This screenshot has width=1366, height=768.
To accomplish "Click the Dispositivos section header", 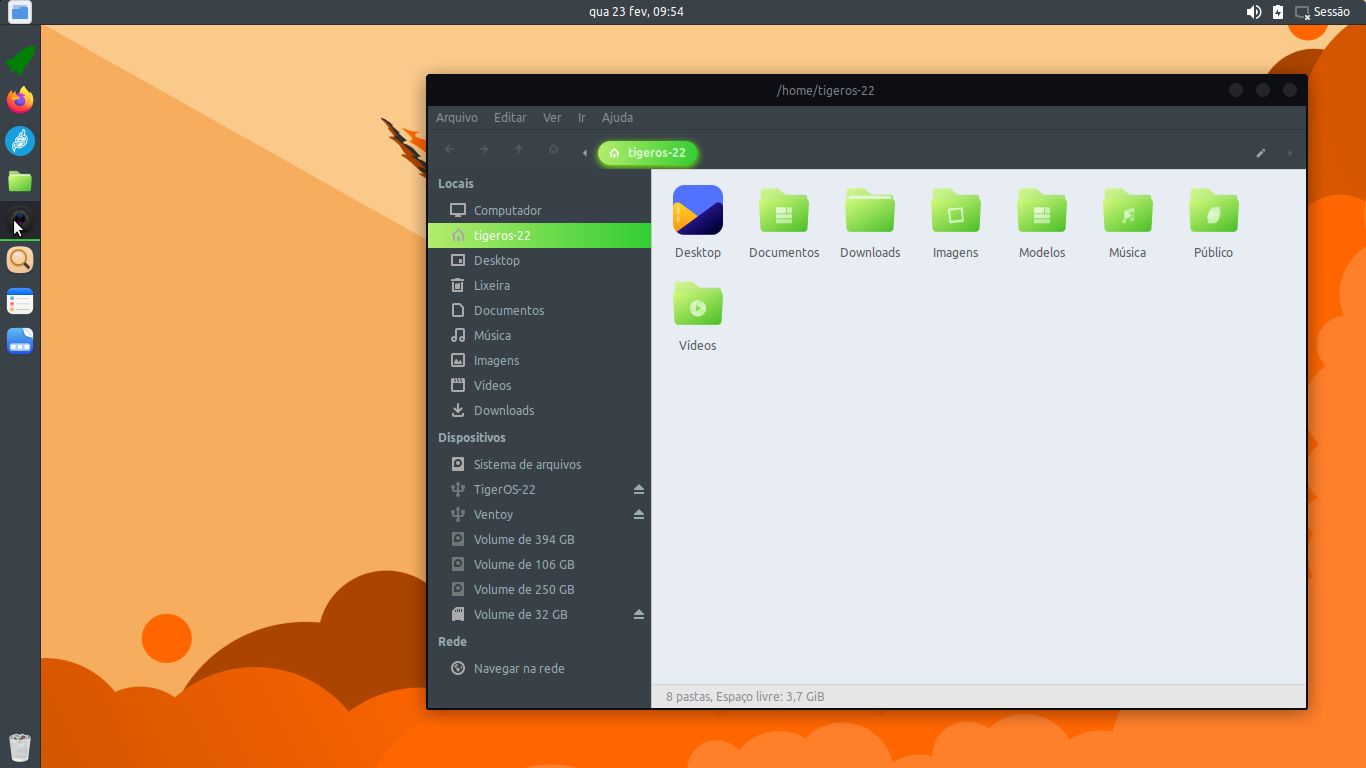I will (472, 437).
